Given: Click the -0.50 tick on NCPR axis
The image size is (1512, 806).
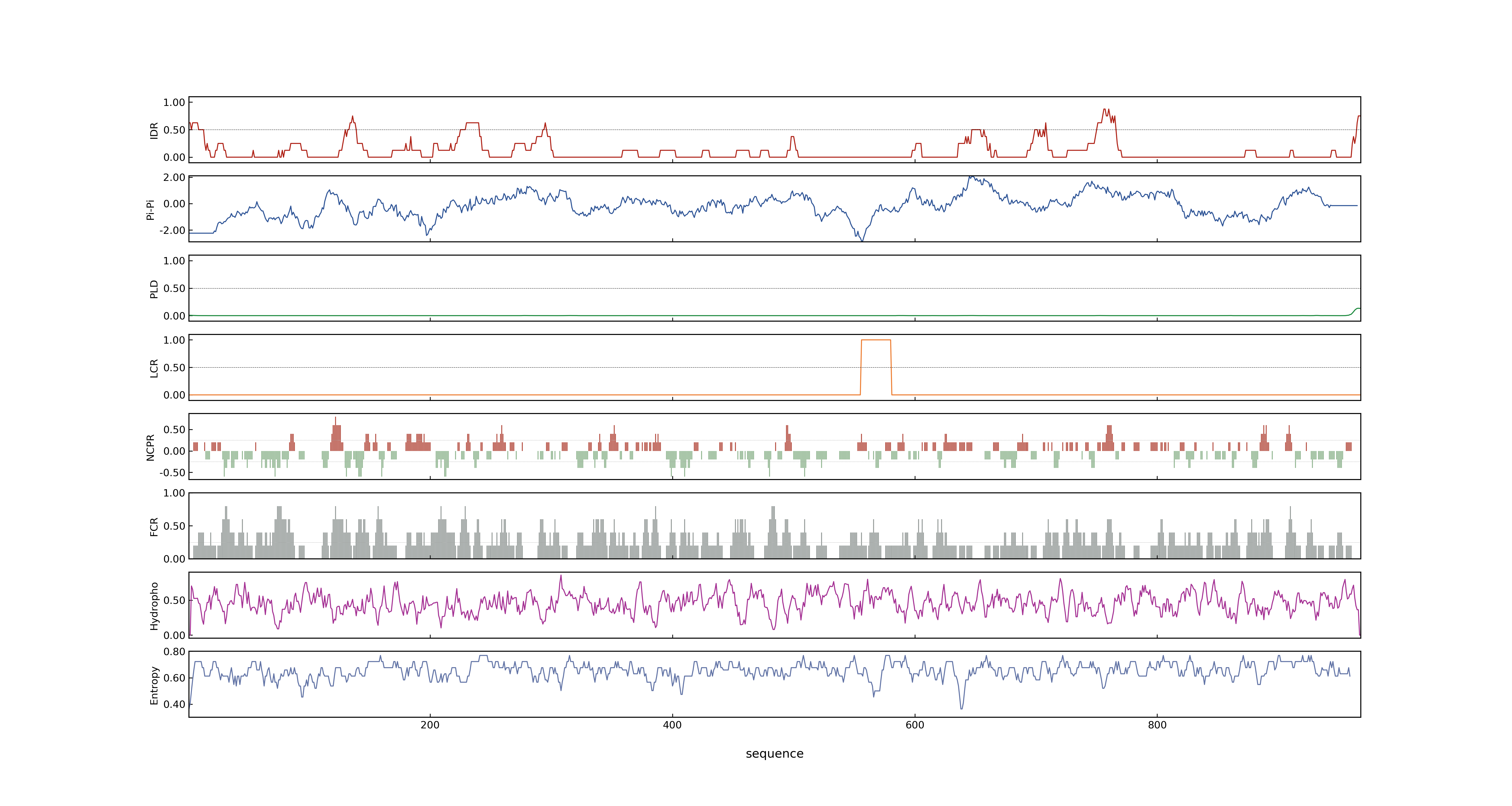Looking at the screenshot, I should click(x=172, y=473).
